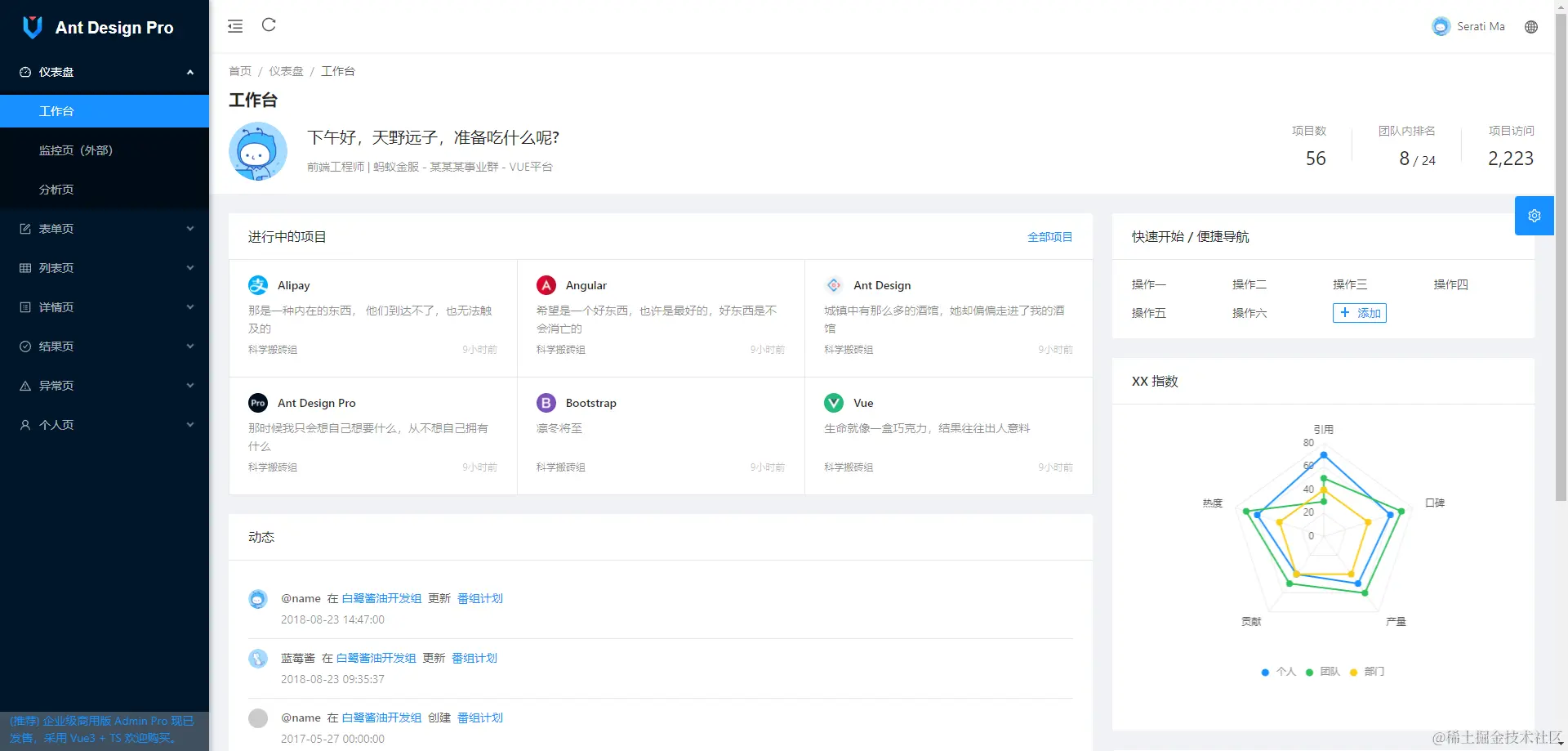Open the 监控页（外部） menu item

point(105,150)
